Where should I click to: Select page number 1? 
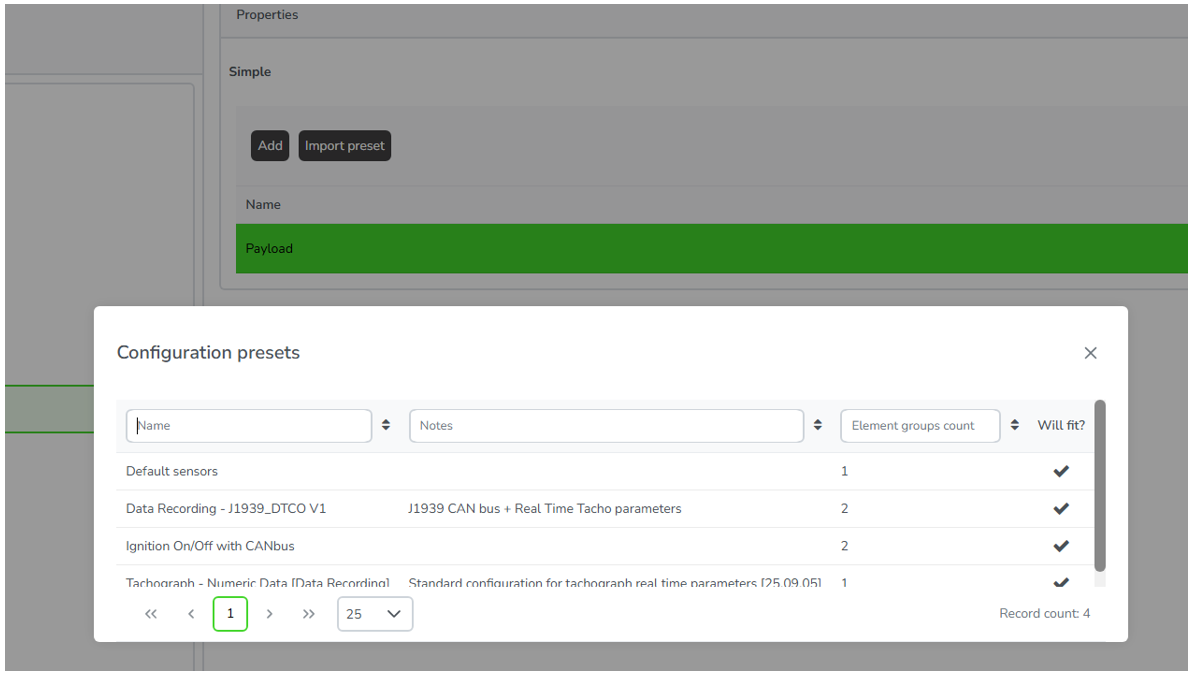coord(230,614)
